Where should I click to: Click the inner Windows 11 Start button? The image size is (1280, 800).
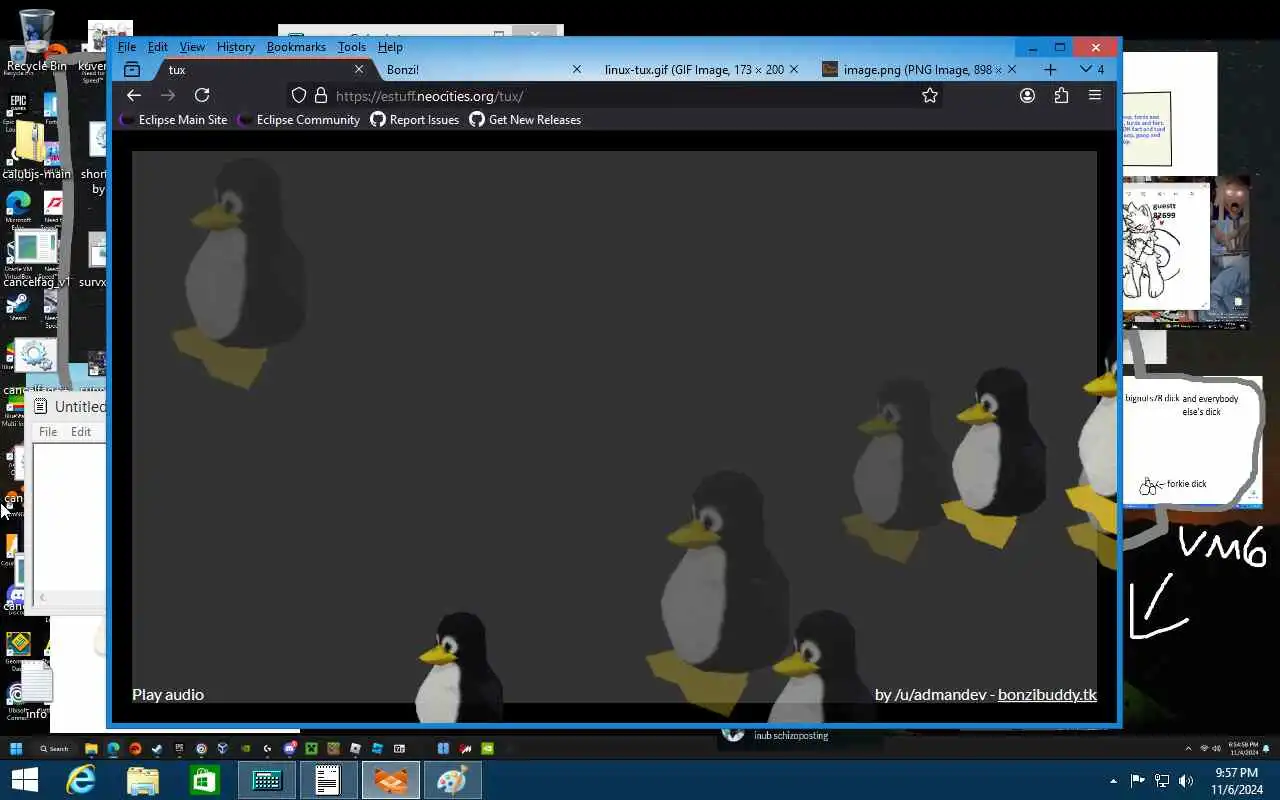coord(15,748)
